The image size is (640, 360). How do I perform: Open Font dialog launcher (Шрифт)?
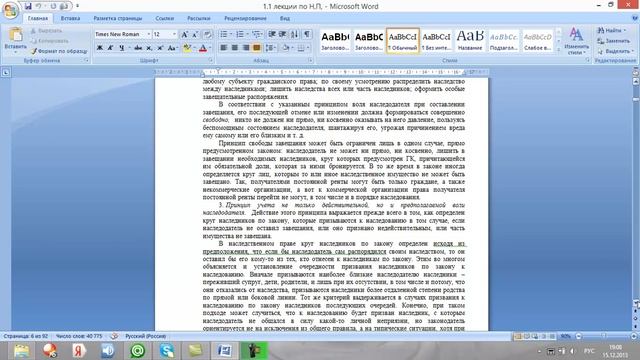pyautogui.click(x=211, y=60)
